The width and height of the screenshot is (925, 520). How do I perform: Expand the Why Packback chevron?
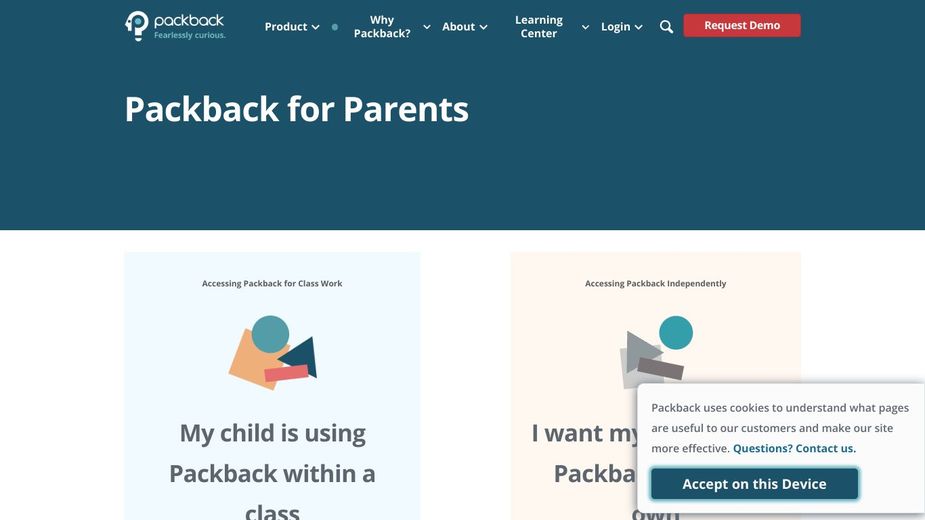[427, 27]
